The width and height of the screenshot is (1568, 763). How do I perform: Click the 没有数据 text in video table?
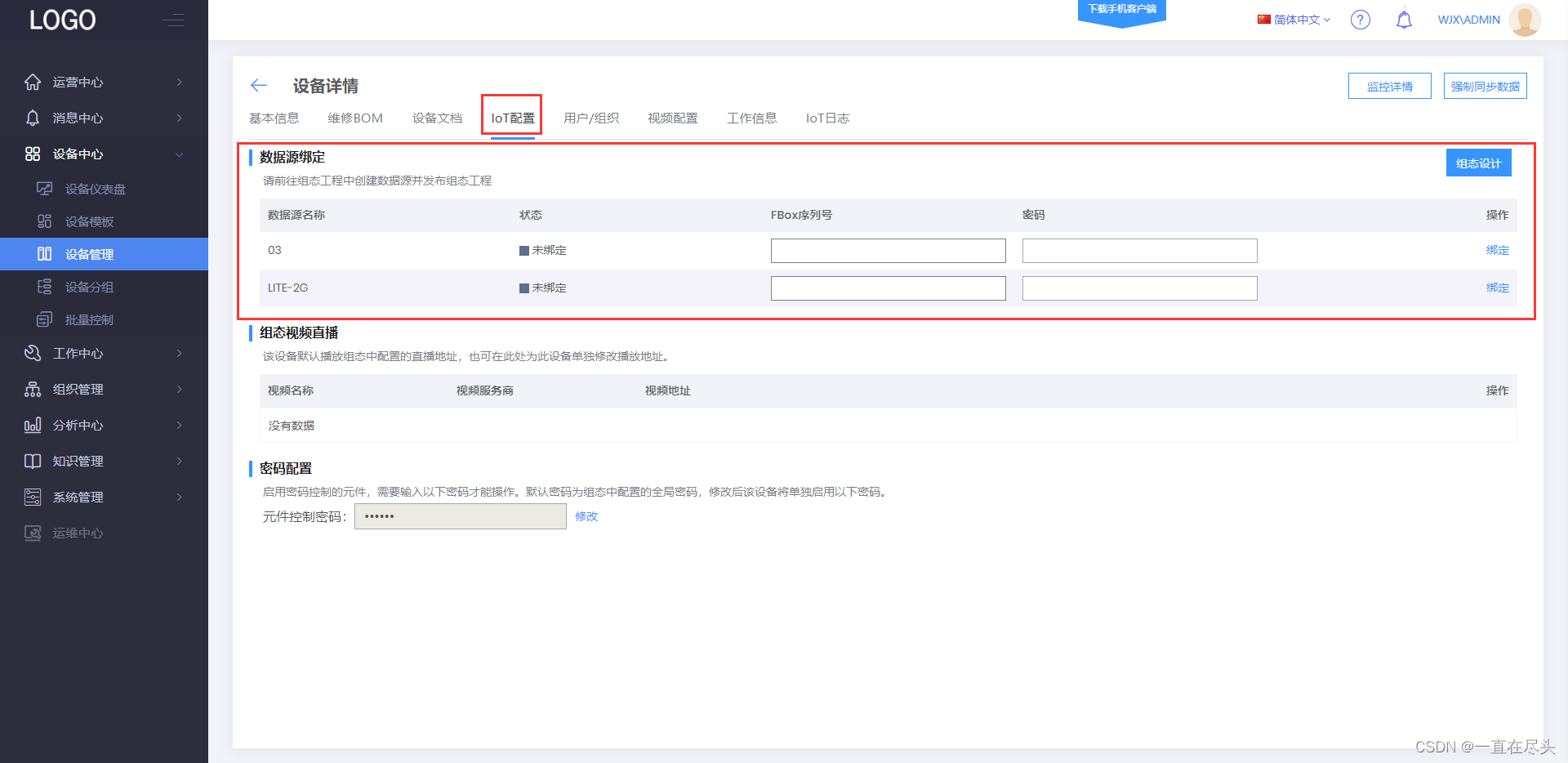pyautogui.click(x=292, y=426)
